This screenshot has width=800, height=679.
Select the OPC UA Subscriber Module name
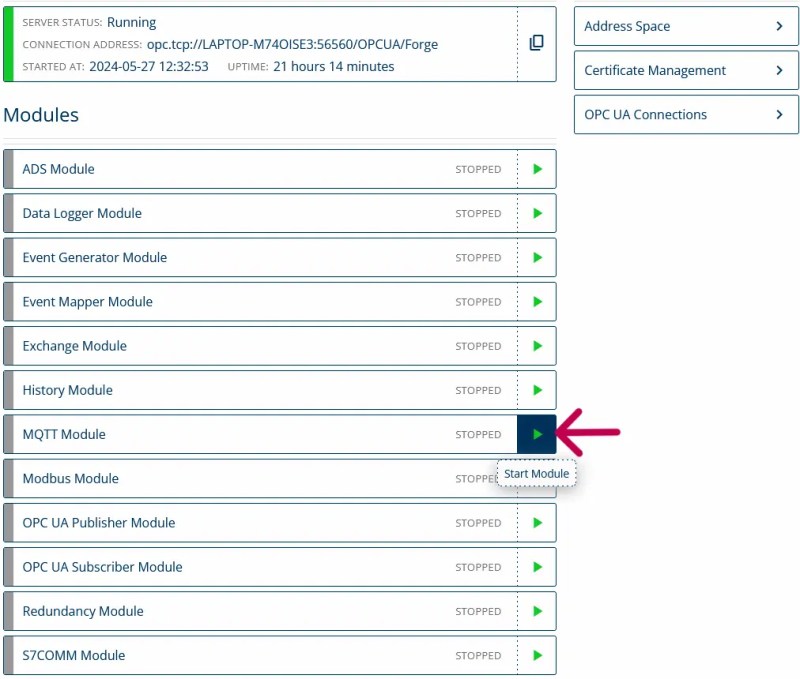[x=102, y=567]
